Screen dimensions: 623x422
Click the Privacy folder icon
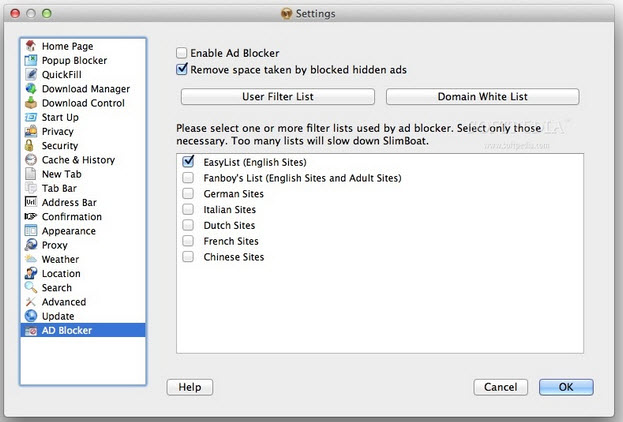[x=32, y=131]
